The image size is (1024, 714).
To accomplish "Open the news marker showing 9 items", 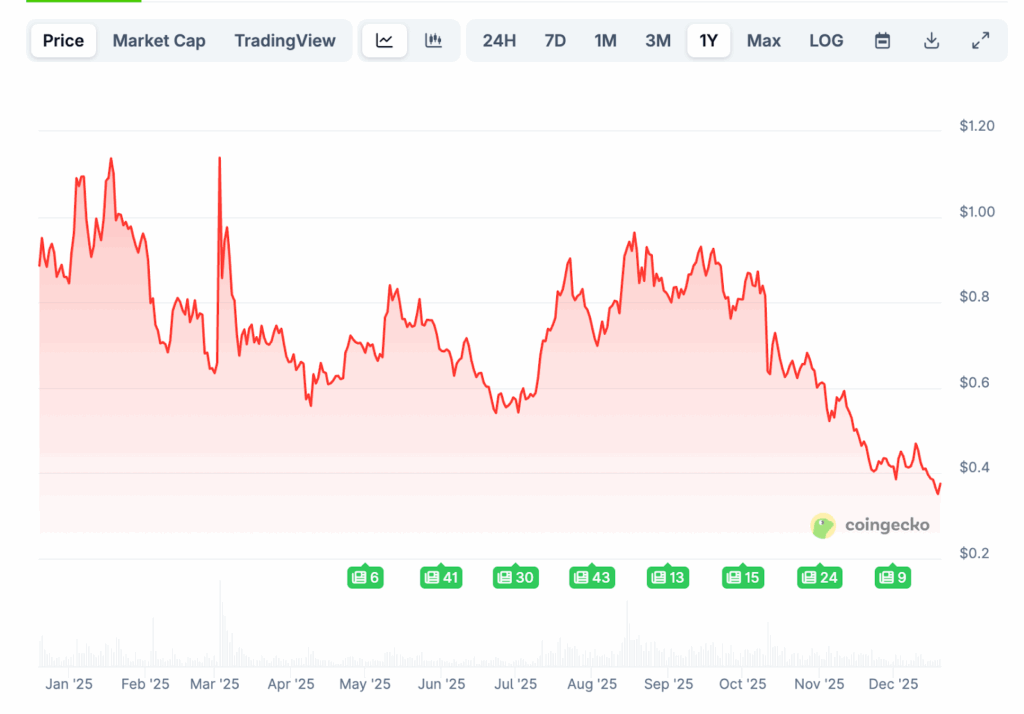I will [892, 577].
